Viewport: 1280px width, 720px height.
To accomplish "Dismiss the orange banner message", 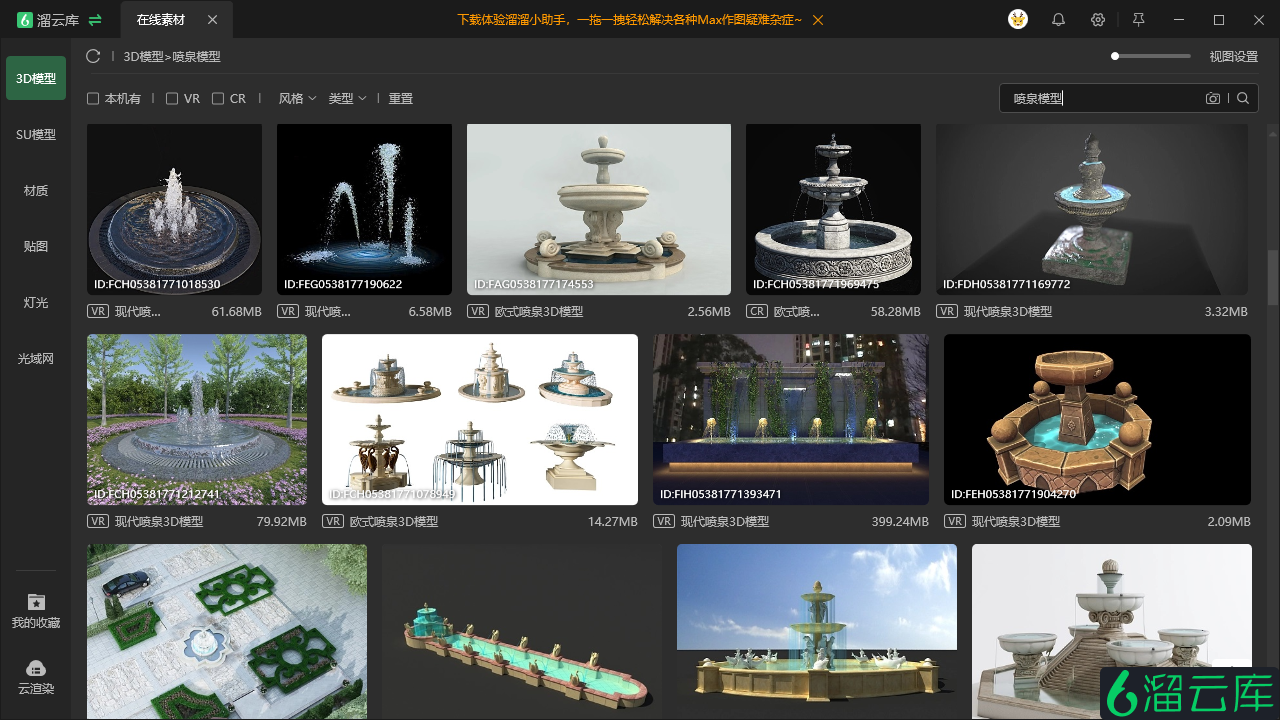I will (x=818, y=20).
